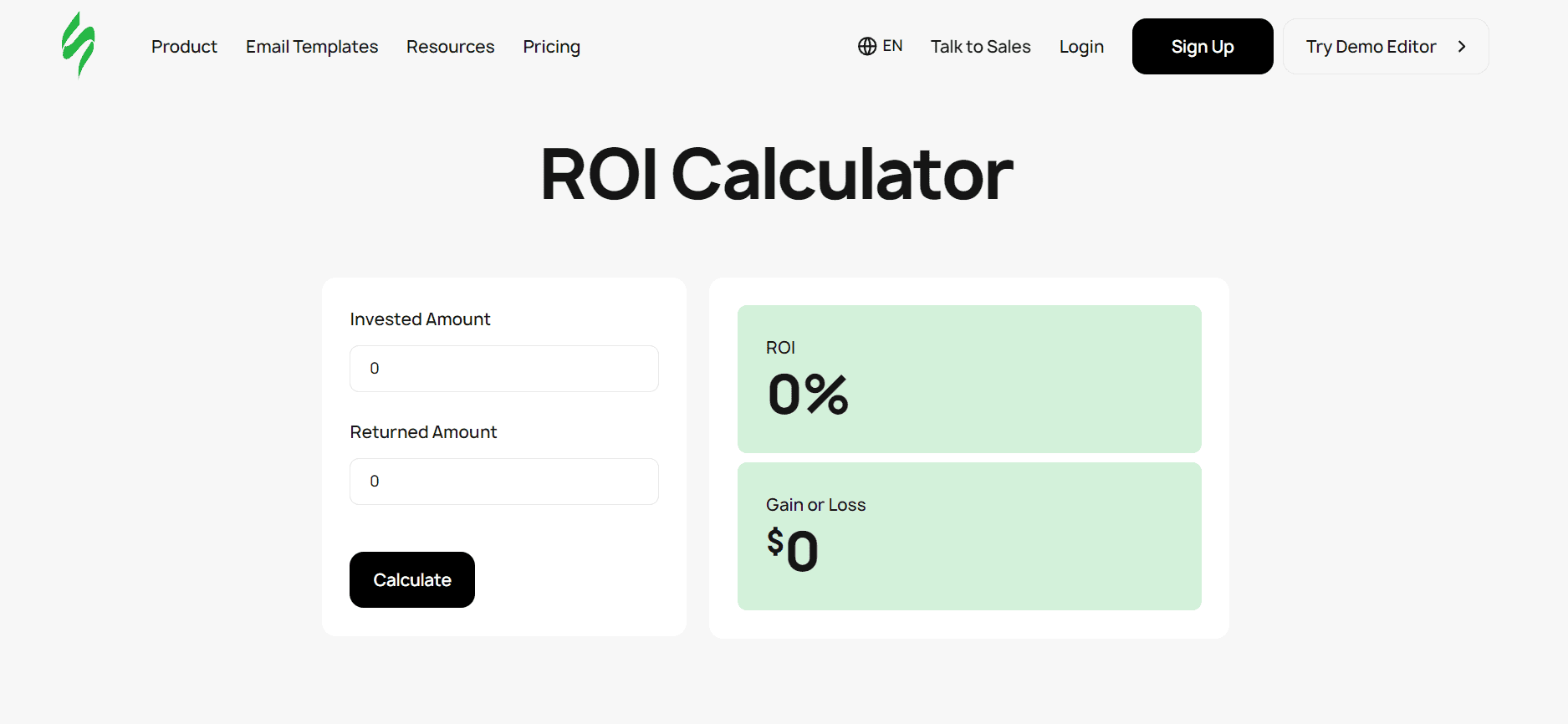Open the Pricing page
Viewport: 1568px width, 724px height.
pos(551,47)
